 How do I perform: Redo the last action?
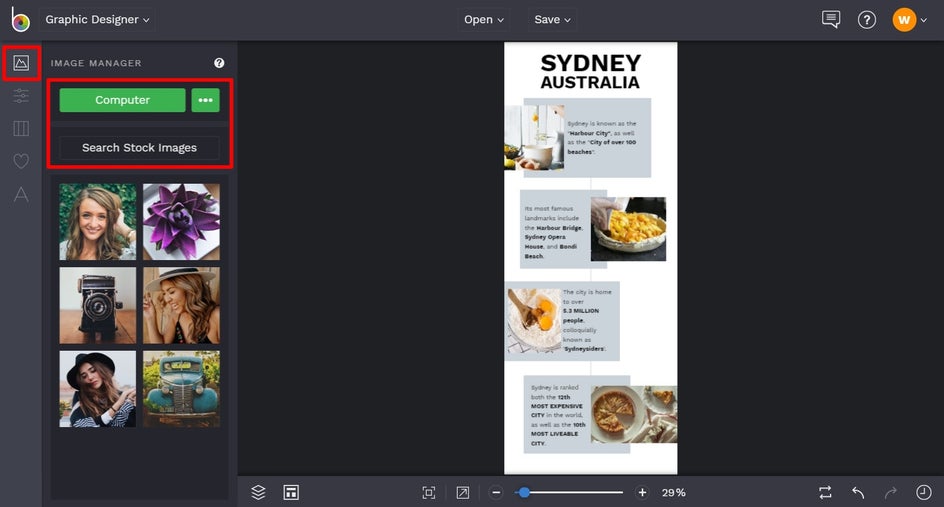point(890,493)
